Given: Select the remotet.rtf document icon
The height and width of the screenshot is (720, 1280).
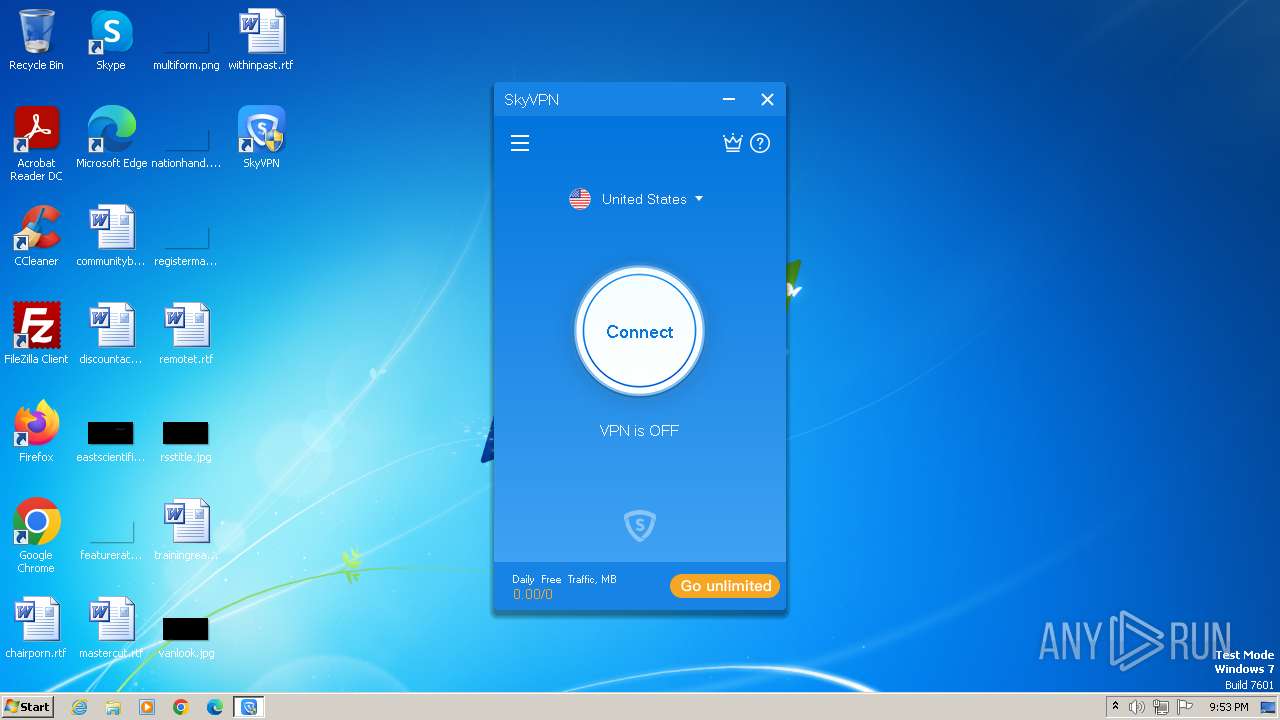Looking at the screenshot, I should (186, 334).
